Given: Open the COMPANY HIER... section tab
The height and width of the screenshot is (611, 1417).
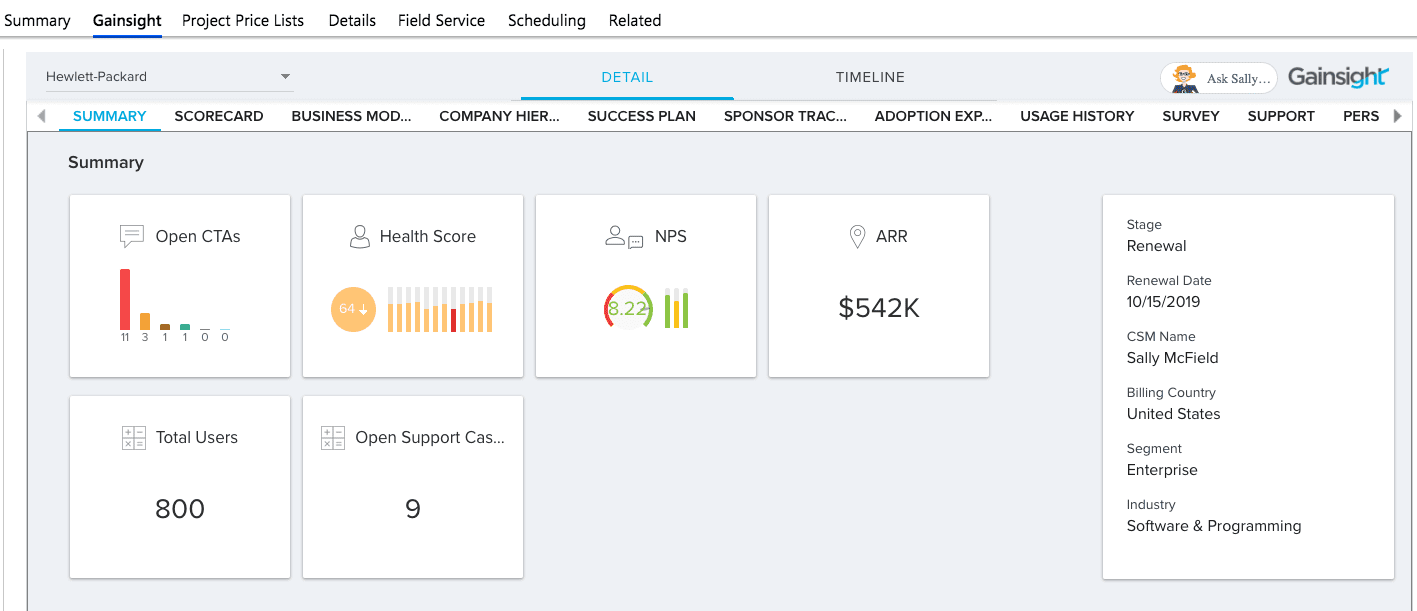Looking at the screenshot, I should [x=499, y=116].
